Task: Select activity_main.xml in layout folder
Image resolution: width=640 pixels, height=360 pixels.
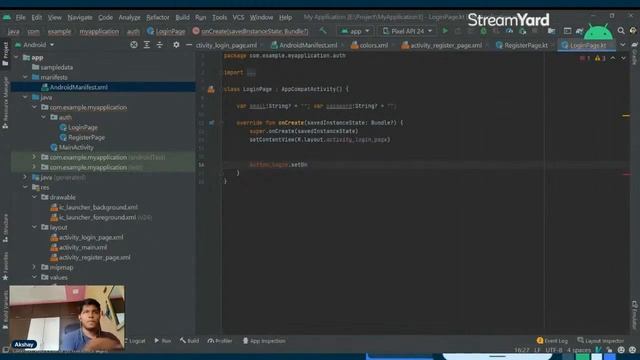Action: point(83,247)
